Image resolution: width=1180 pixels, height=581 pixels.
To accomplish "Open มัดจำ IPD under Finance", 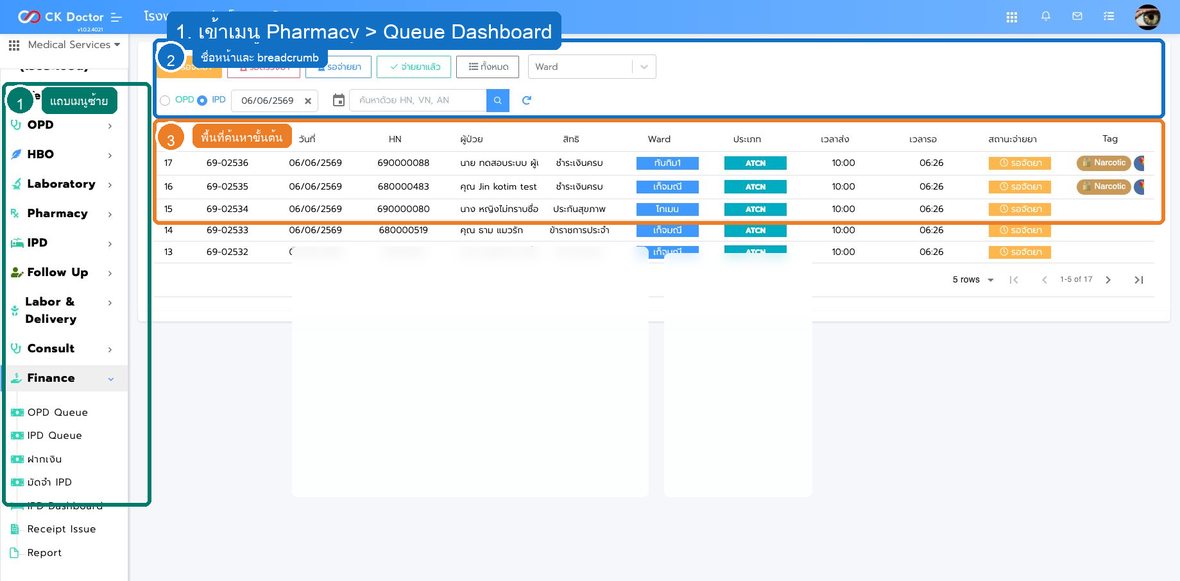I will [49, 482].
